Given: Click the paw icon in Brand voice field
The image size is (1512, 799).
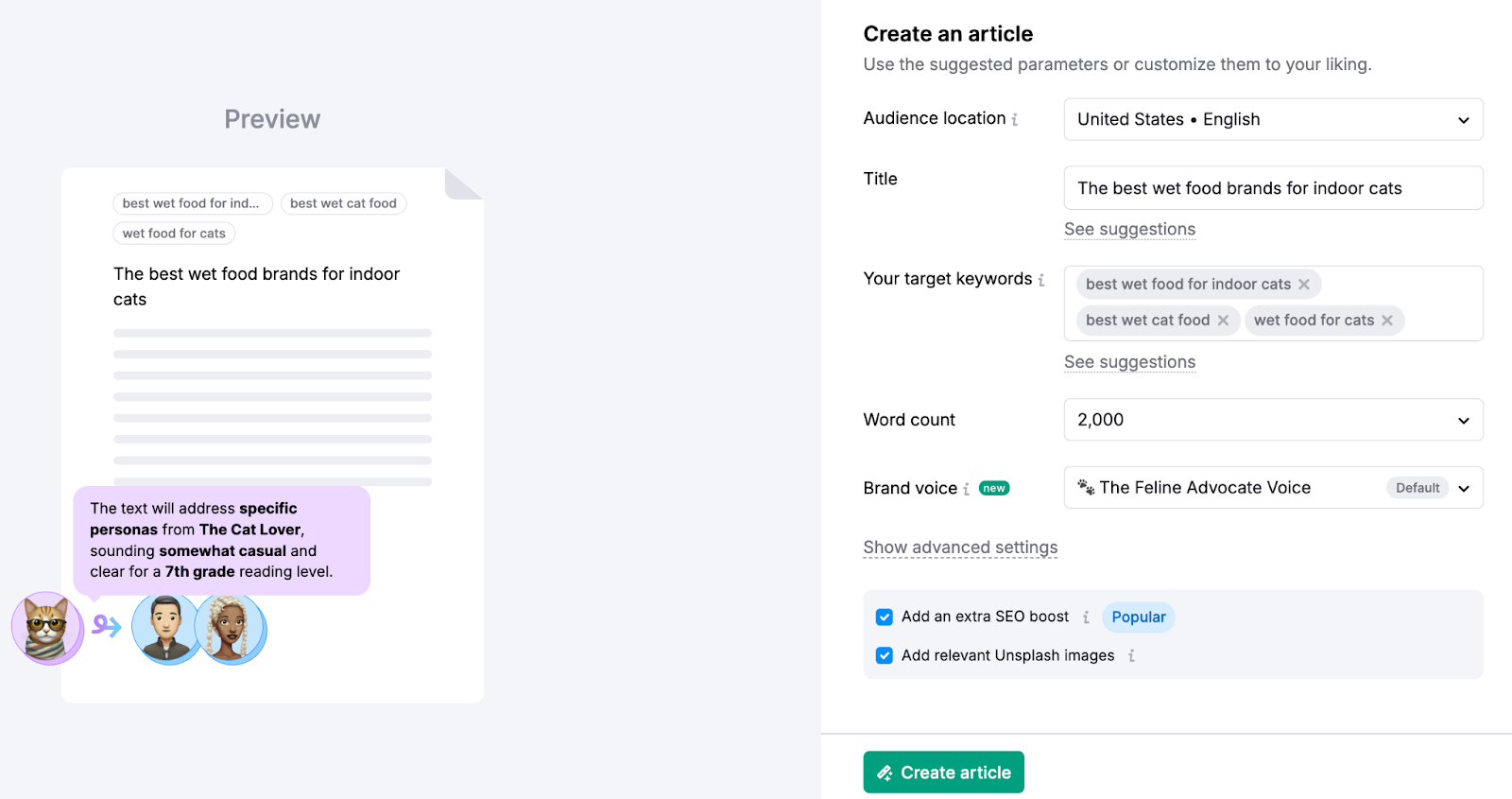Looking at the screenshot, I should (x=1086, y=487).
